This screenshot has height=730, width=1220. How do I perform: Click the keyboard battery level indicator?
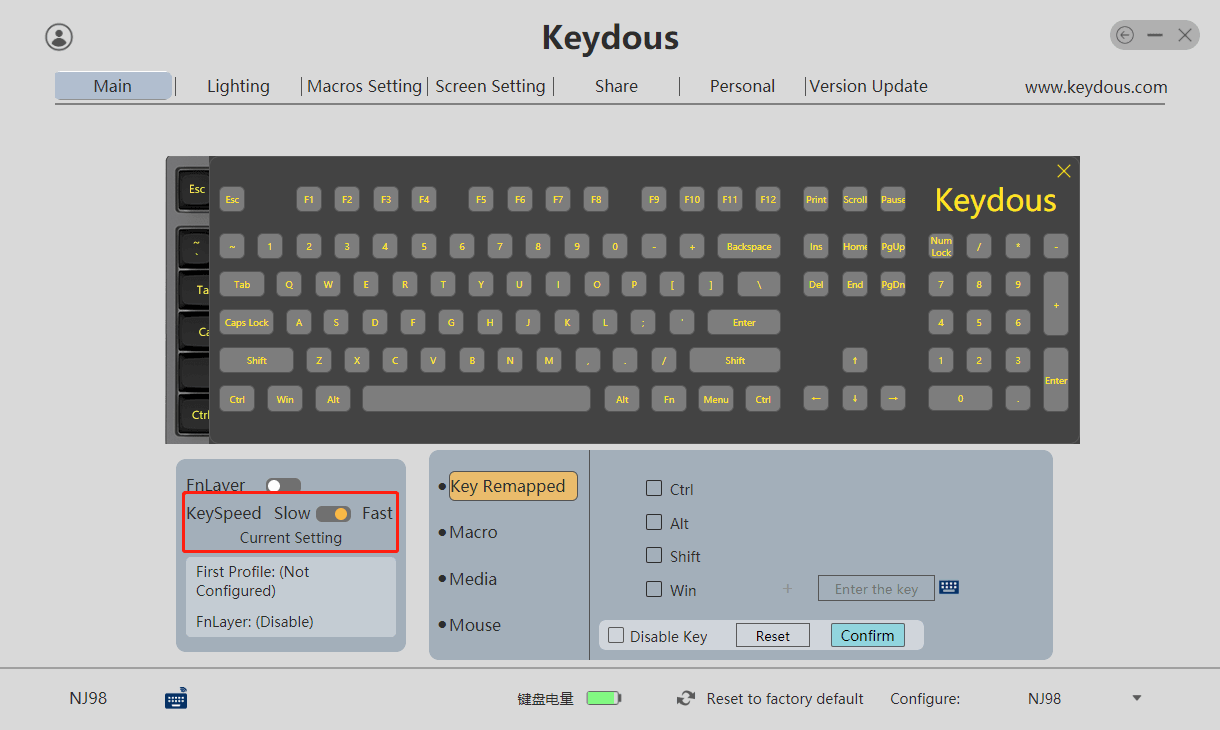pos(603,699)
